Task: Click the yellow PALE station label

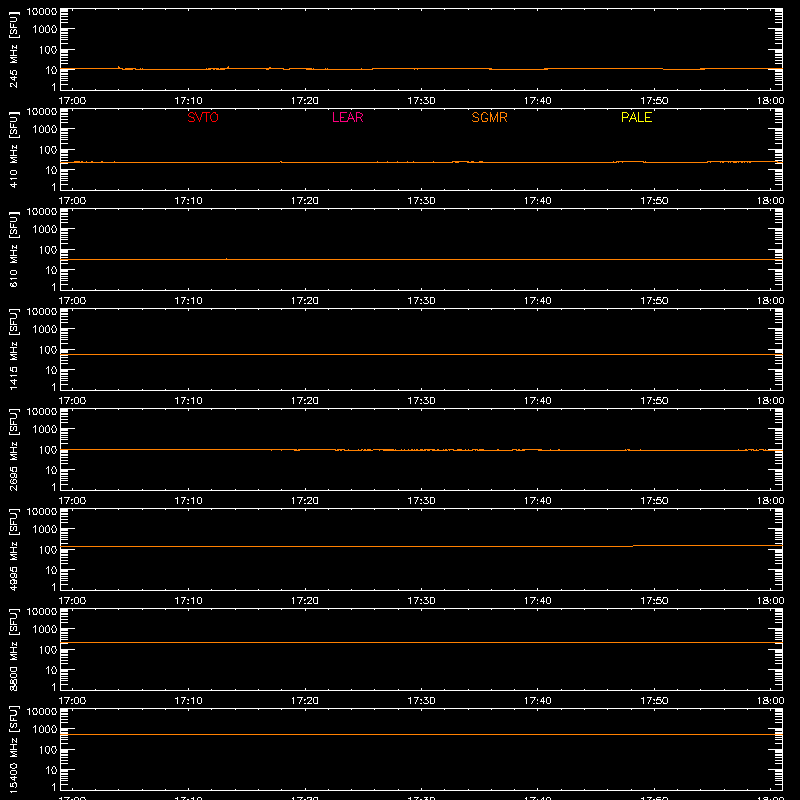Action: click(x=636, y=117)
